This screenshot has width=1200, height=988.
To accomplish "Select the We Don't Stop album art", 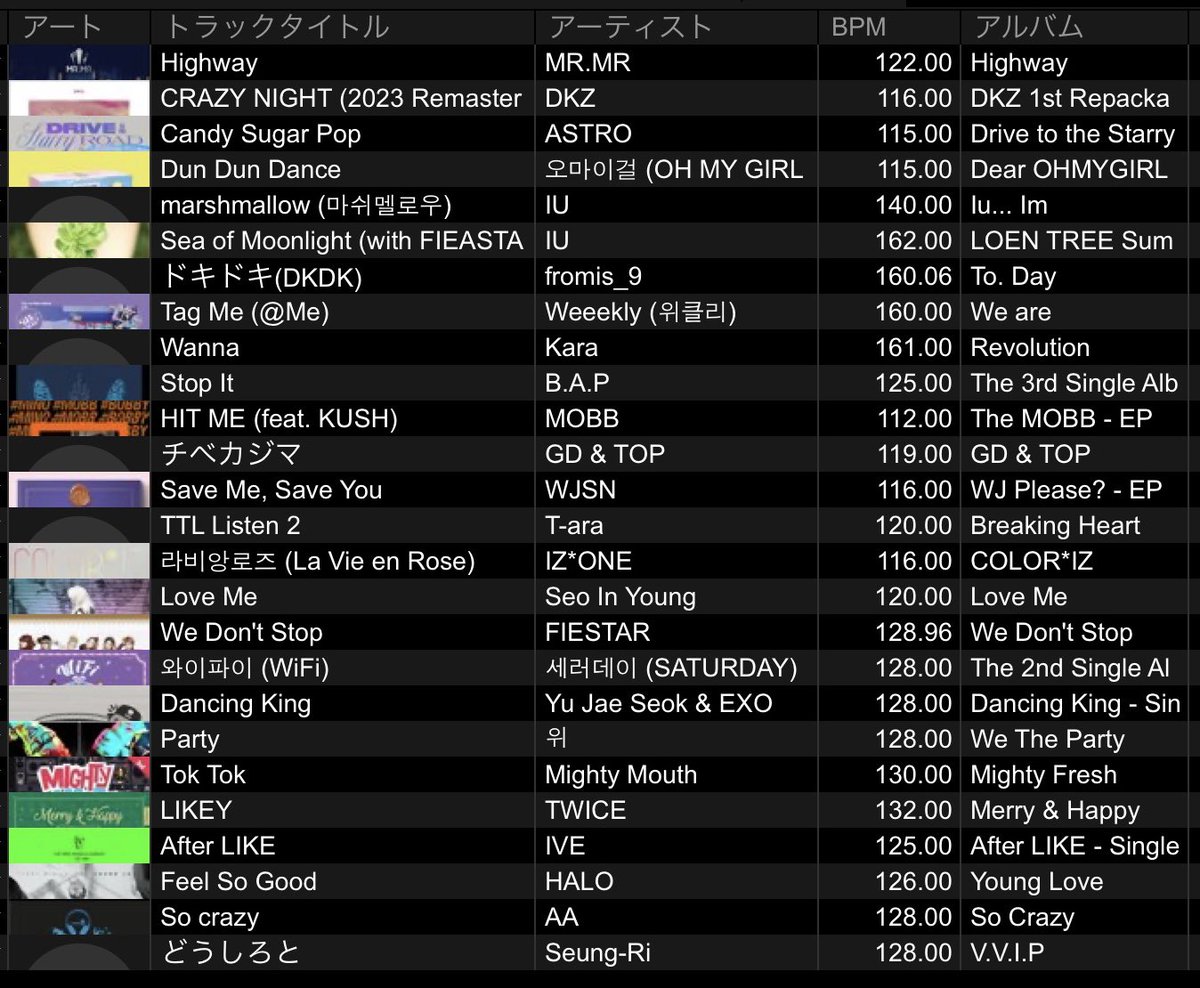I will tap(79, 633).
